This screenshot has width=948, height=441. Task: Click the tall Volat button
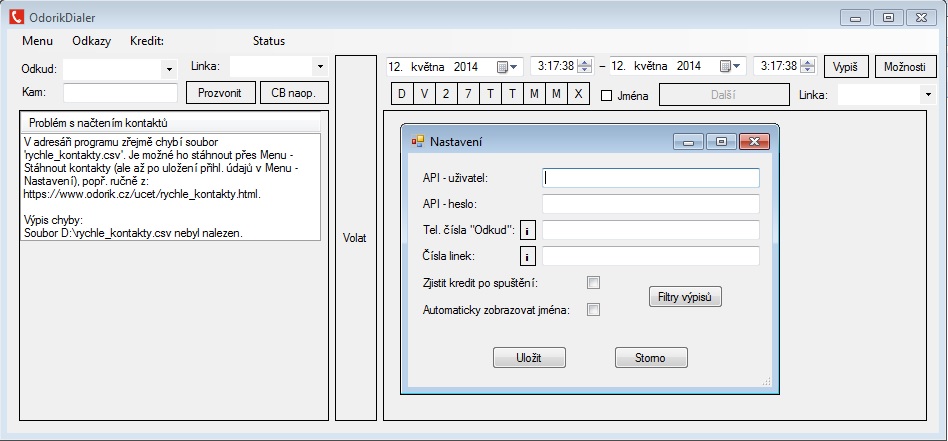click(356, 238)
